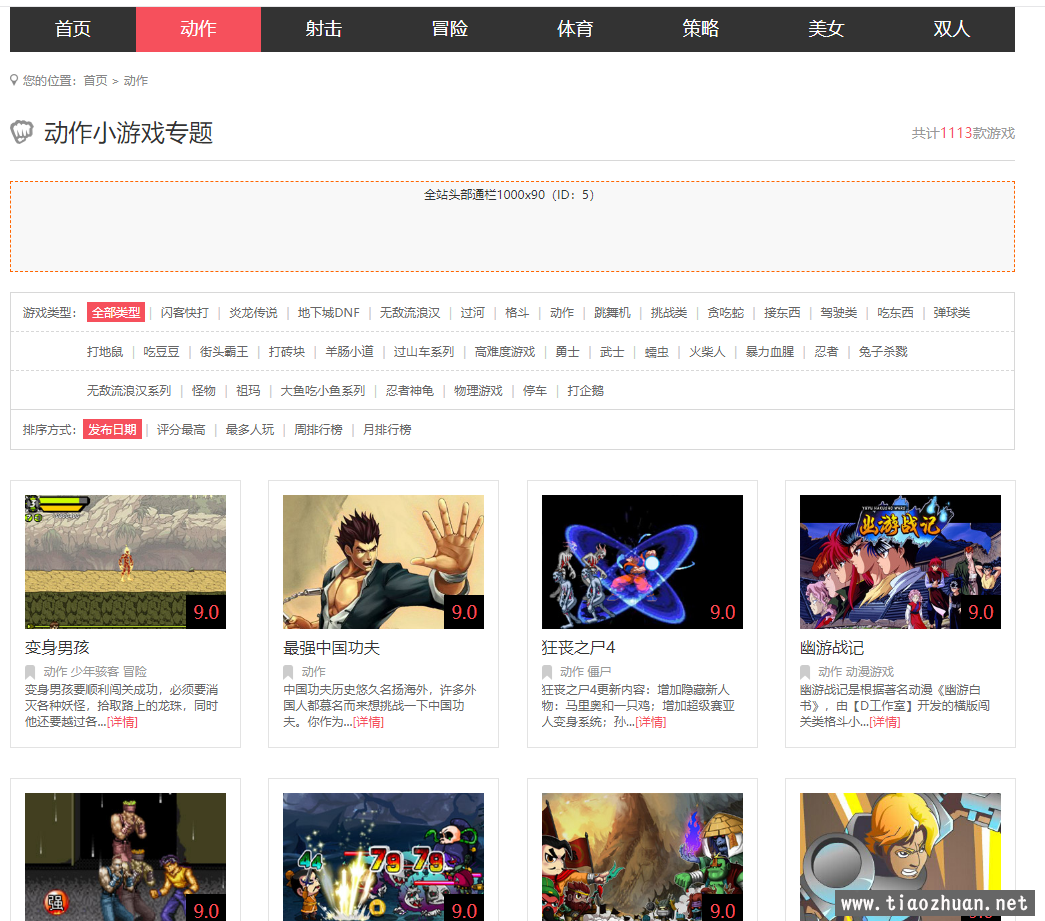Select the 全部类型 game type filter
The width and height of the screenshot is (1045, 921).
[x=115, y=313]
